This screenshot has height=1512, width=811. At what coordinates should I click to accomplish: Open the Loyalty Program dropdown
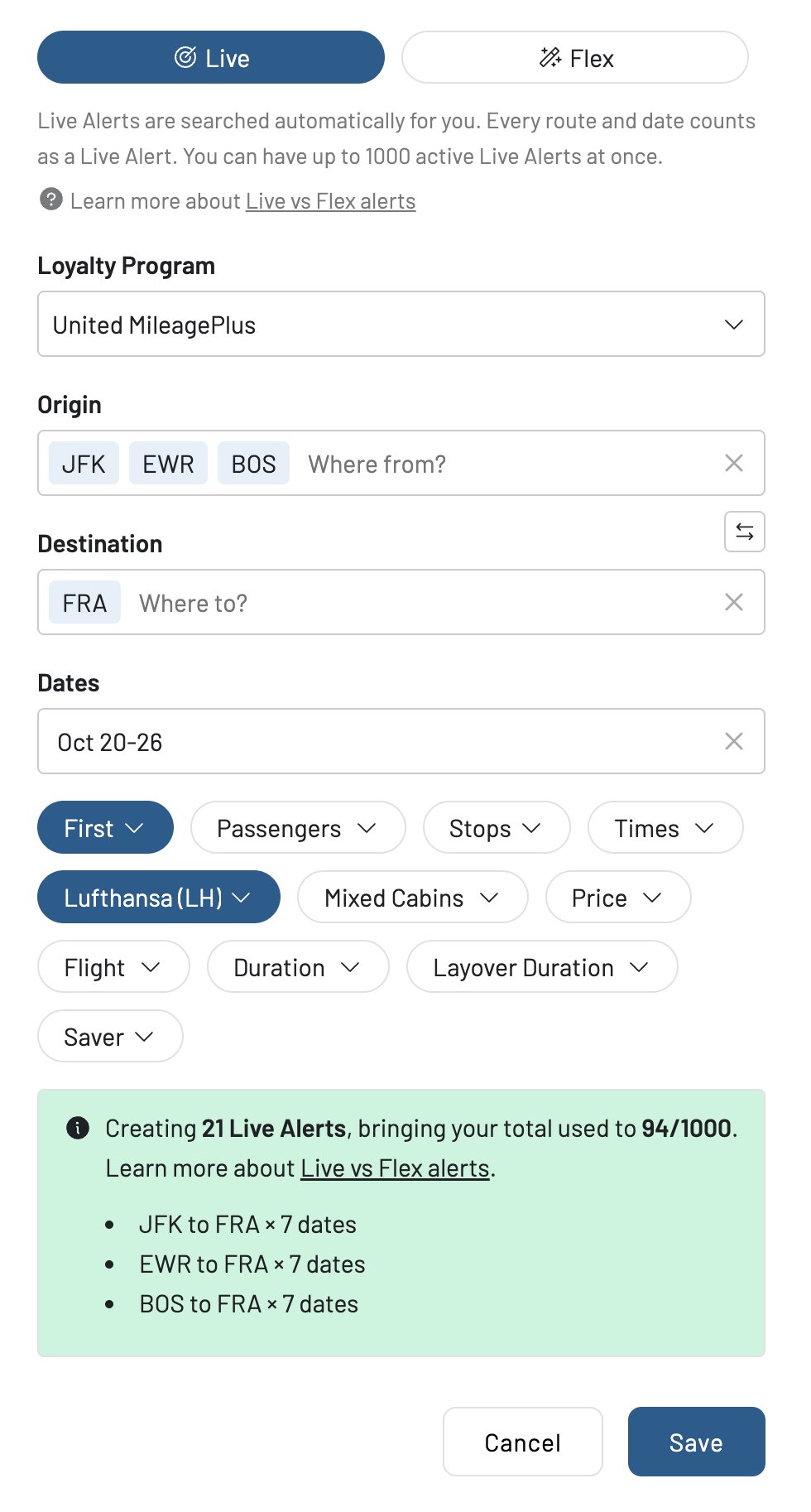[x=401, y=325]
